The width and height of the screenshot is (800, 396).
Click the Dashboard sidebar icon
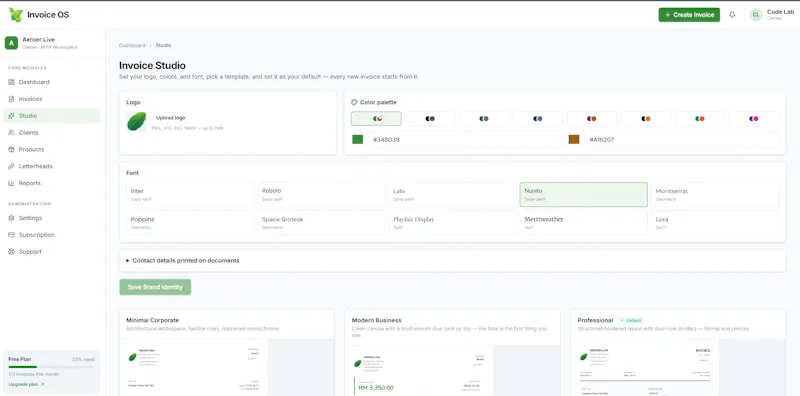(x=11, y=82)
